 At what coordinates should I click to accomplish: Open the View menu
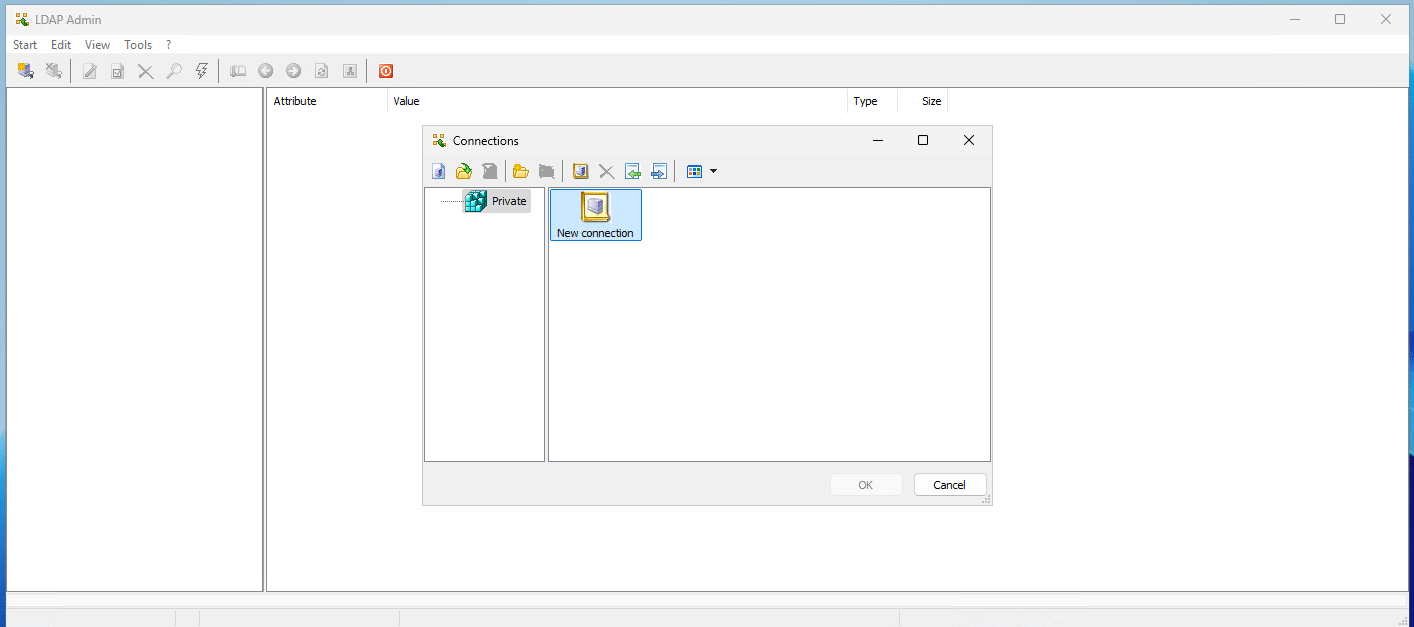tap(97, 45)
